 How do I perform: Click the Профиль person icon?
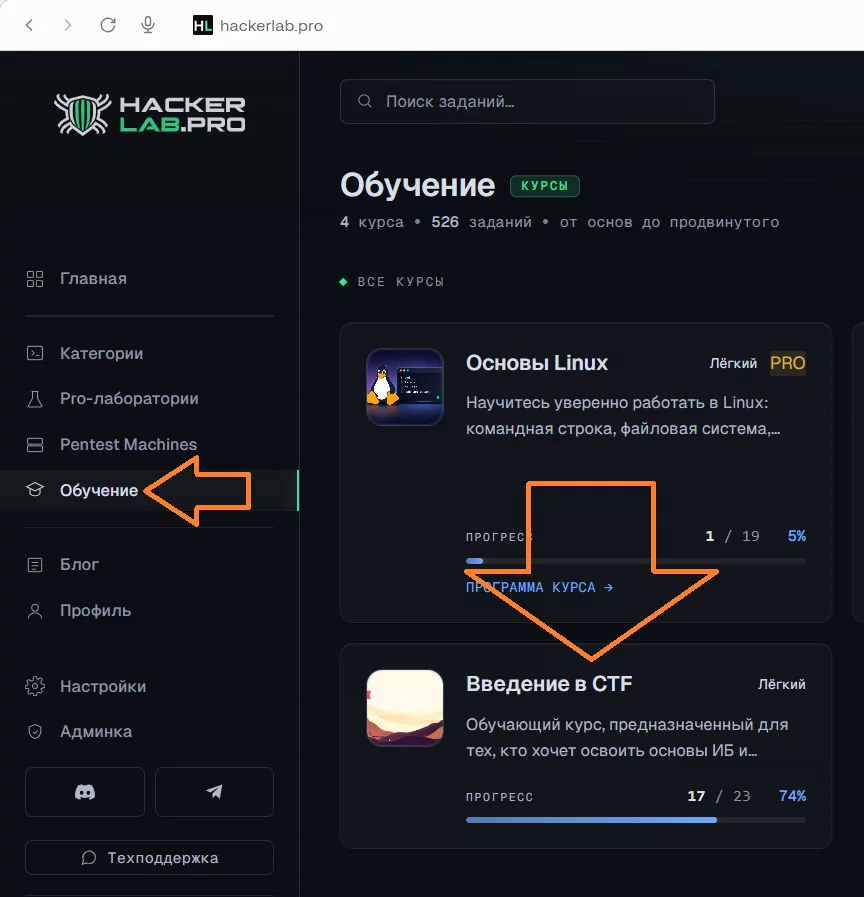tap(35, 611)
